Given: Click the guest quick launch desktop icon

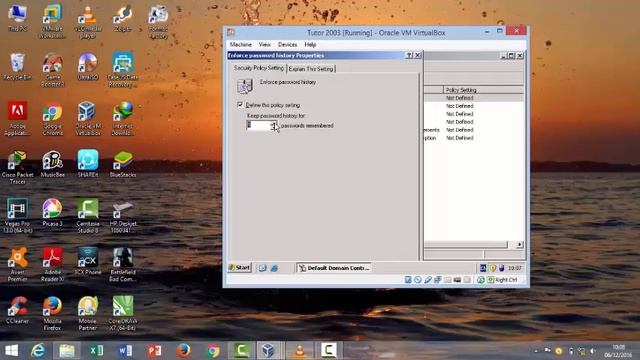Looking at the screenshot, I should (x=262, y=268).
